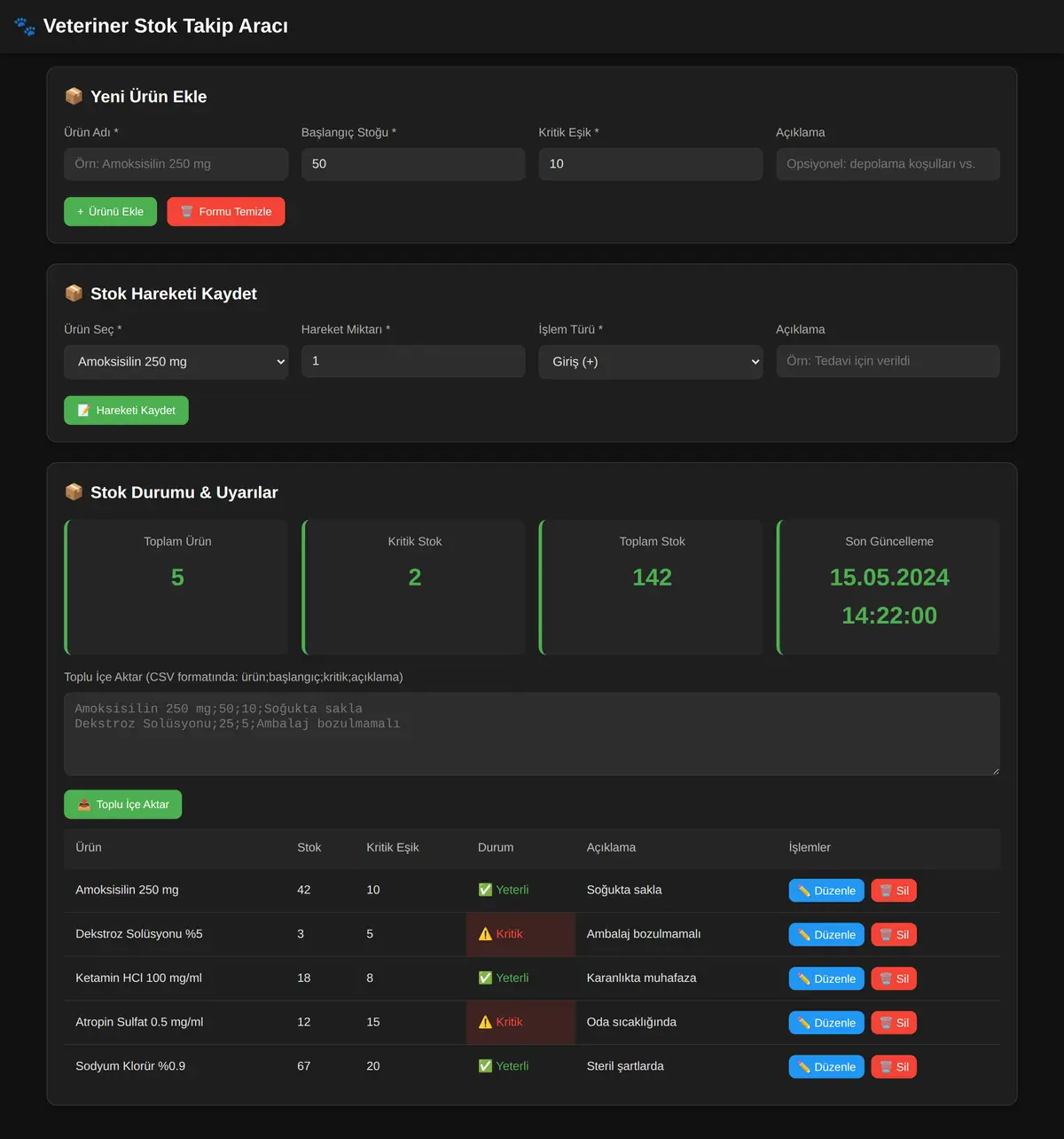
Task: Delete the Atropin Sulfat 0.5 mg/ml row
Action: pos(894,1023)
